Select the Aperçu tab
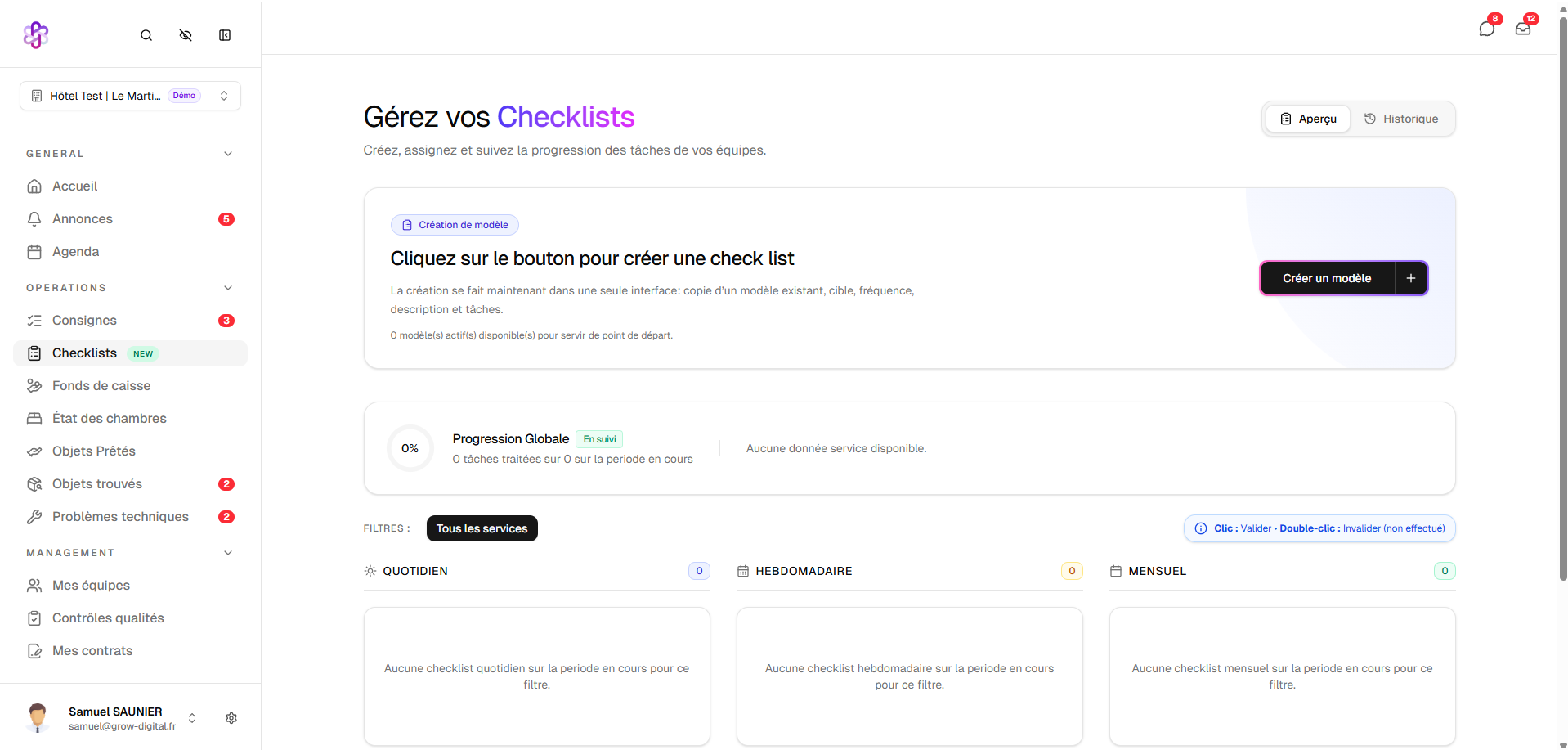 [1308, 119]
